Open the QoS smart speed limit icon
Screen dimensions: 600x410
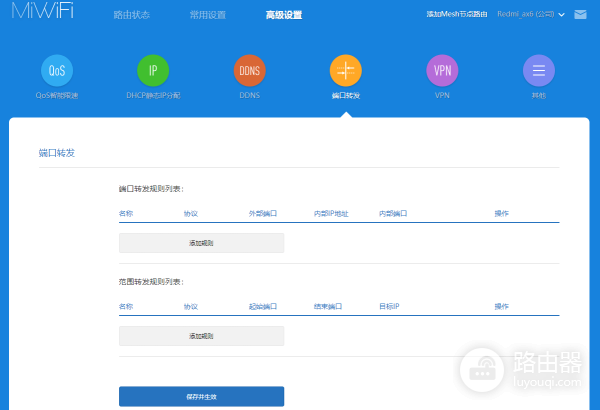57,71
